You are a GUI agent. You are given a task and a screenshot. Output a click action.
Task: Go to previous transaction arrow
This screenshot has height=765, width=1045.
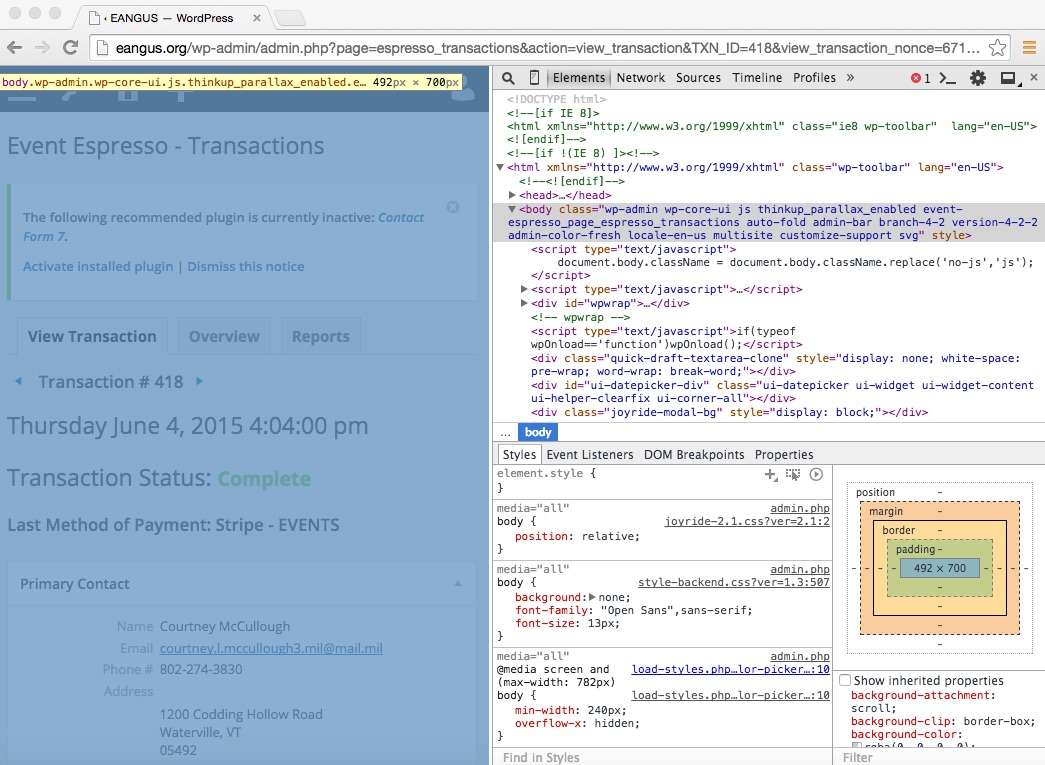tap(19, 381)
